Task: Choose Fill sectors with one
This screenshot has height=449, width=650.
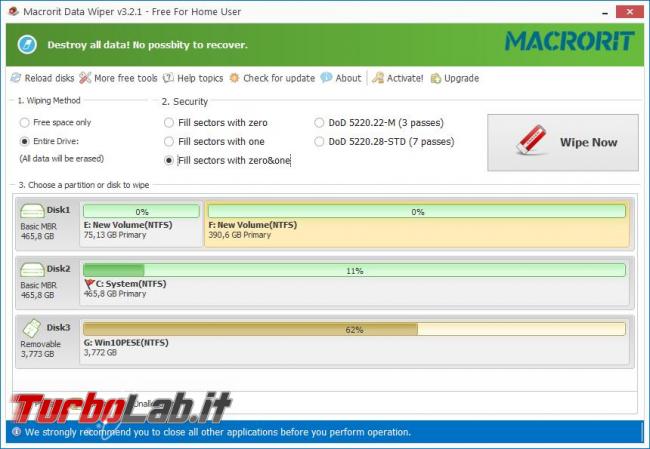Action: click(x=214, y=142)
